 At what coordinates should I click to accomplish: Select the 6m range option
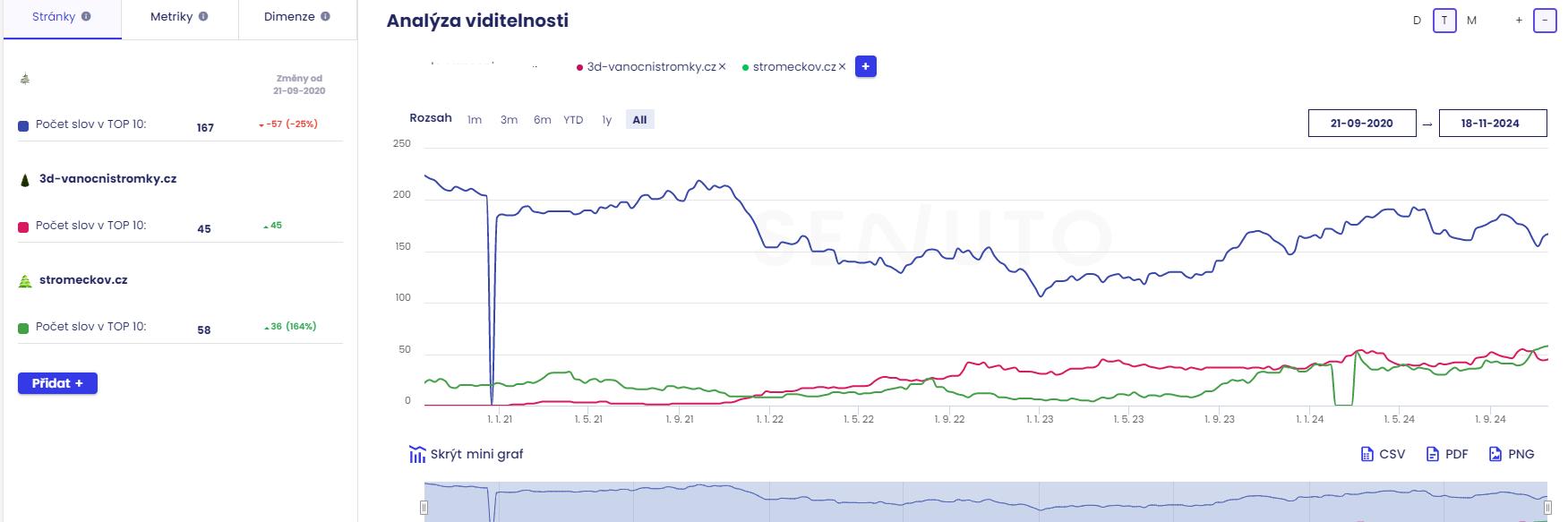542,120
